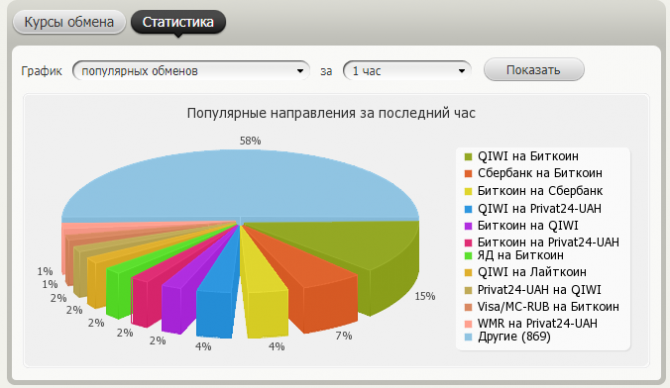Switch to the Статистика tab
The height and width of the screenshot is (388, 670).
point(178,22)
